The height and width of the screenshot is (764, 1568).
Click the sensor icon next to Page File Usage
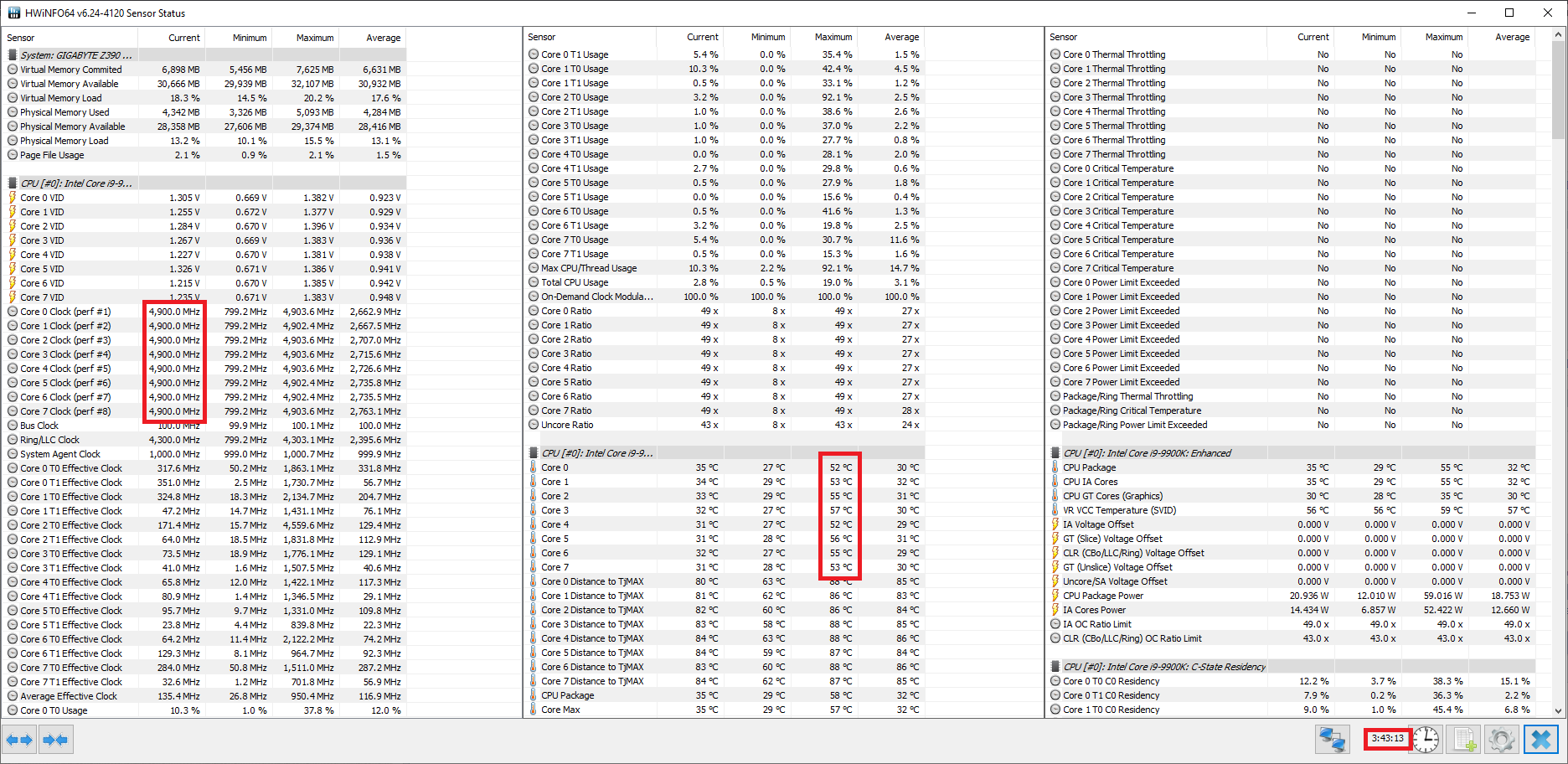13,155
